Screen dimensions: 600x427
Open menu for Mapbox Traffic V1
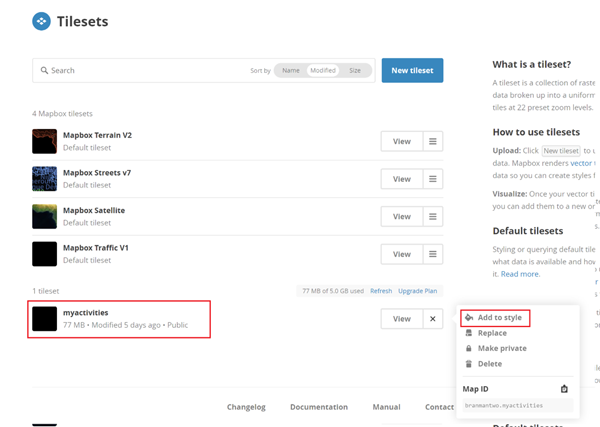(433, 254)
